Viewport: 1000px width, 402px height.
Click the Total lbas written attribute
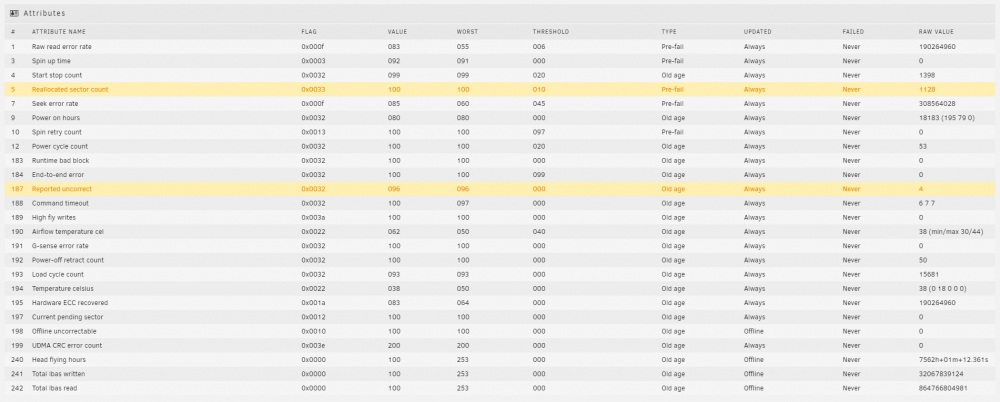click(x=59, y=374)
